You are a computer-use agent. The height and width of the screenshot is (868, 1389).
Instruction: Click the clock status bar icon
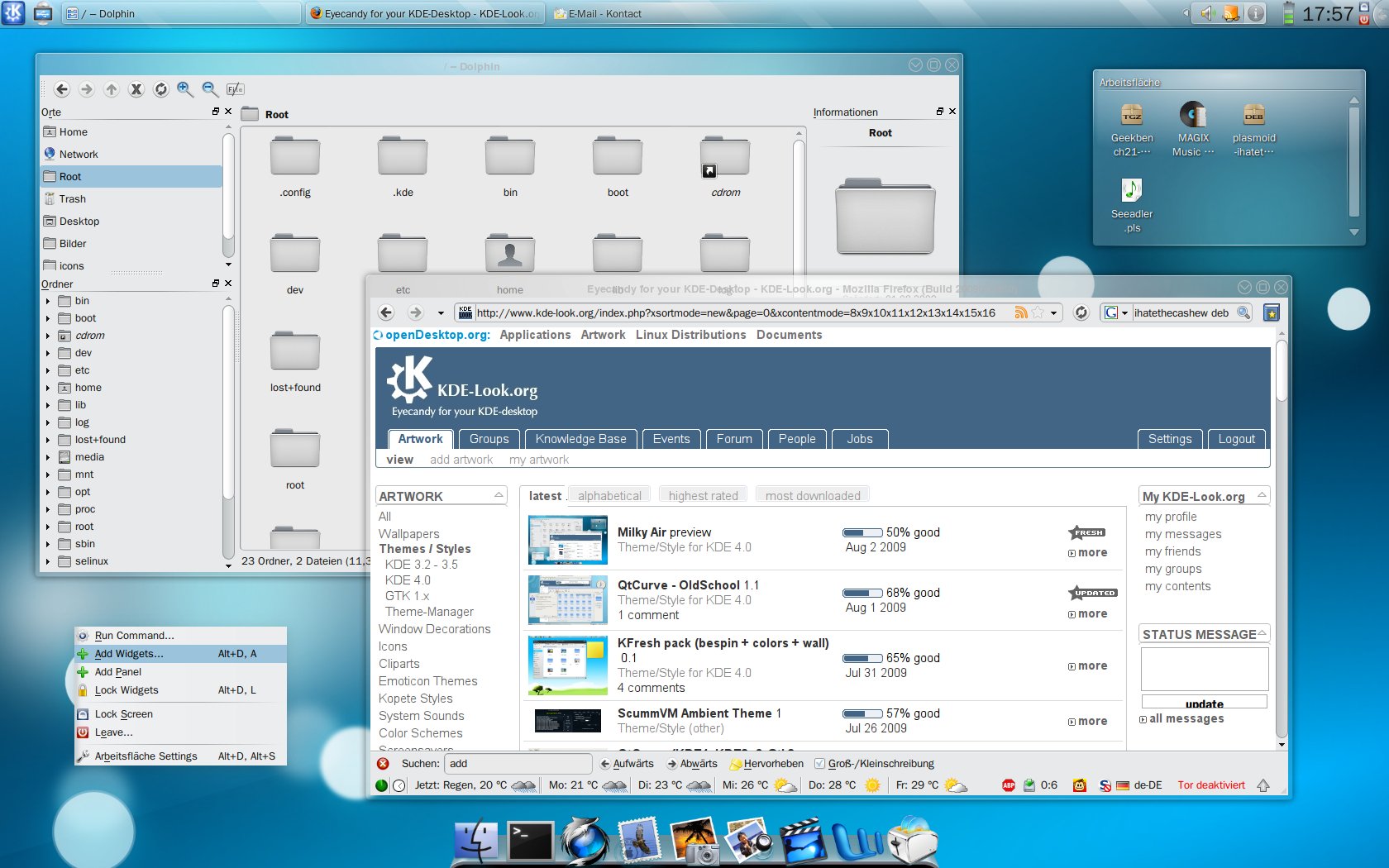399,785
